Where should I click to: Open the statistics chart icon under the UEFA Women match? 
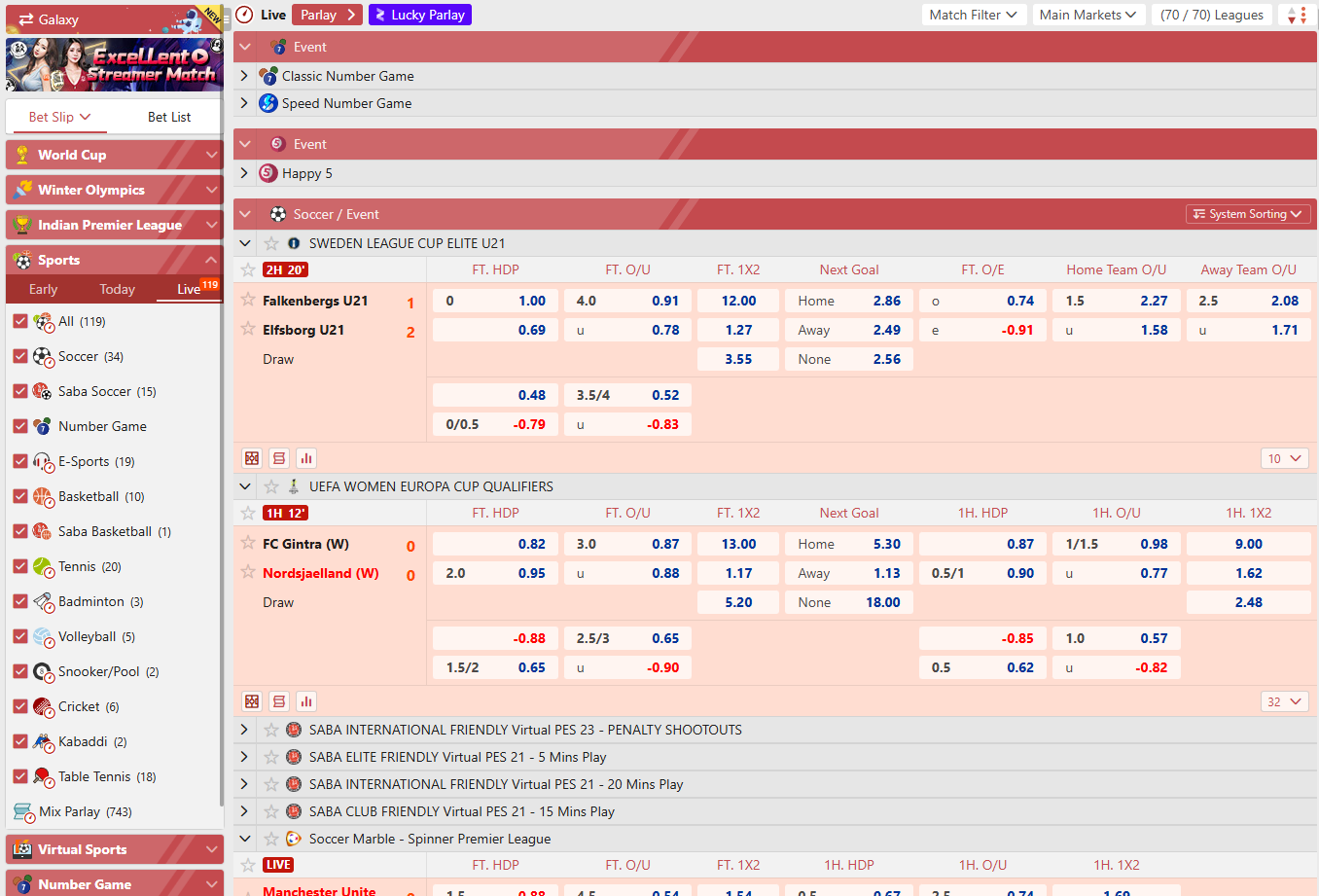pos(306,700)
